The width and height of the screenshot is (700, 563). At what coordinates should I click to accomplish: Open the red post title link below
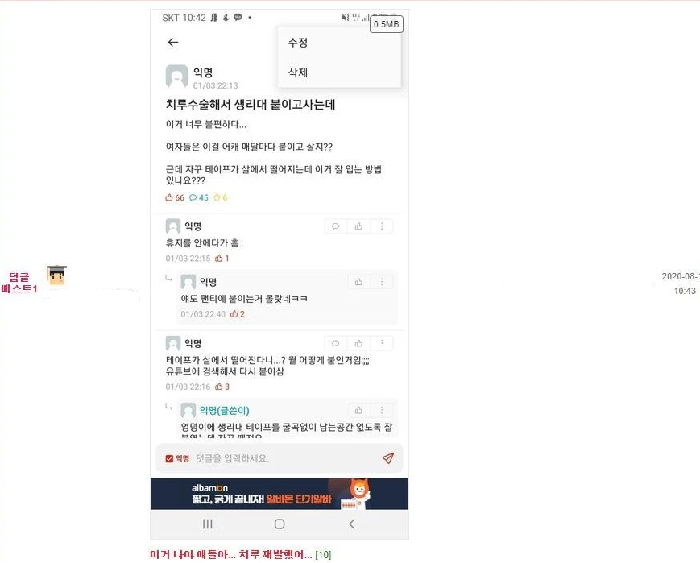click(x=231, y=555)
